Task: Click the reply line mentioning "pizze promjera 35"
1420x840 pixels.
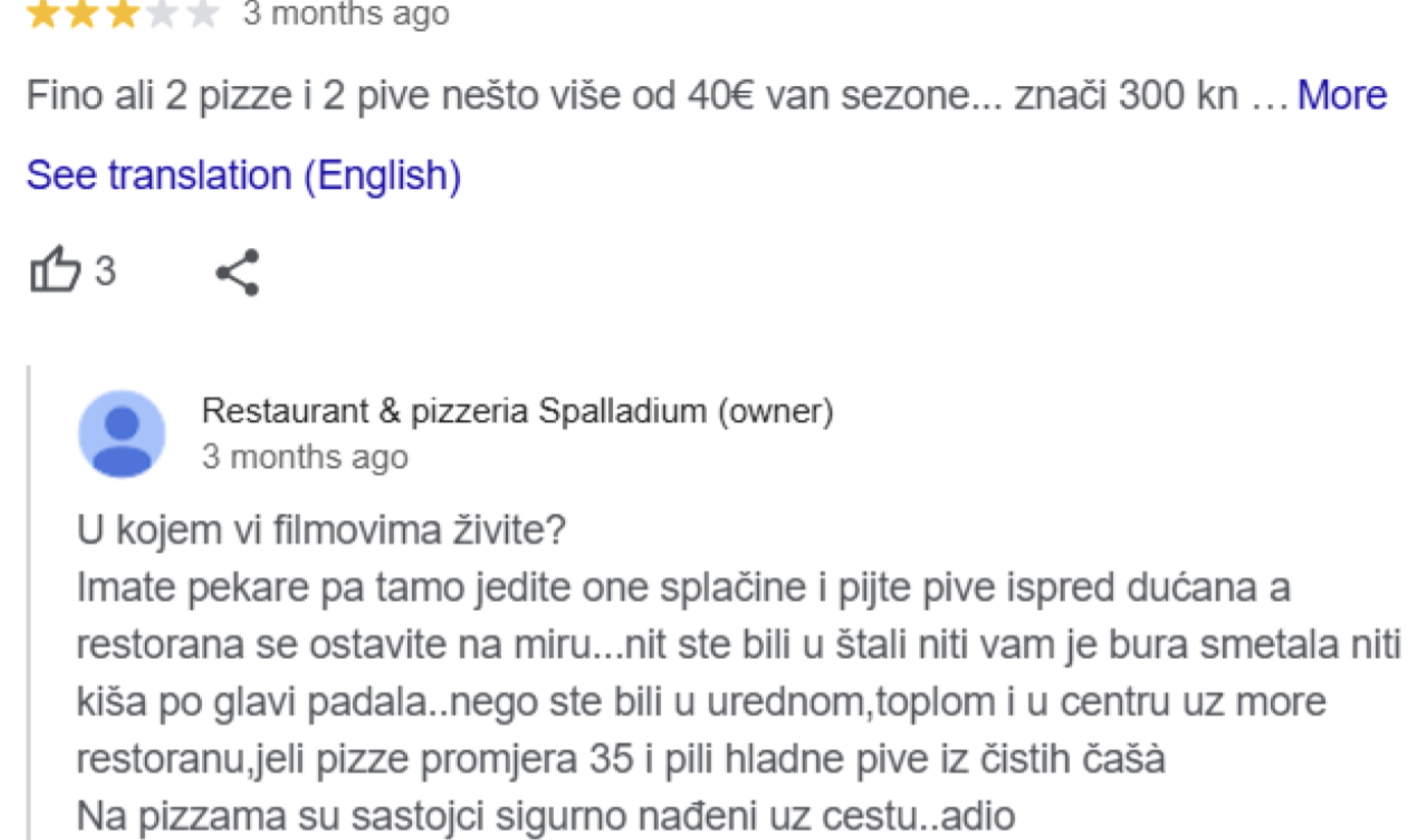Action: click(620, 759)
